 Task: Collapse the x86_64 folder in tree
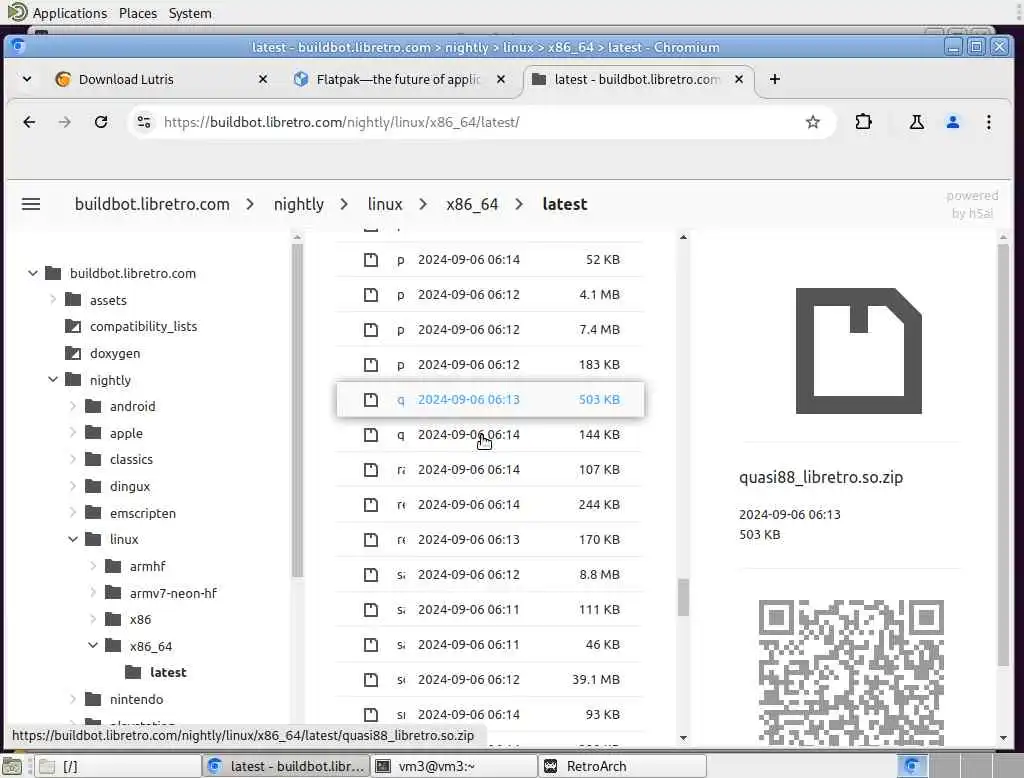pos(93,645)
